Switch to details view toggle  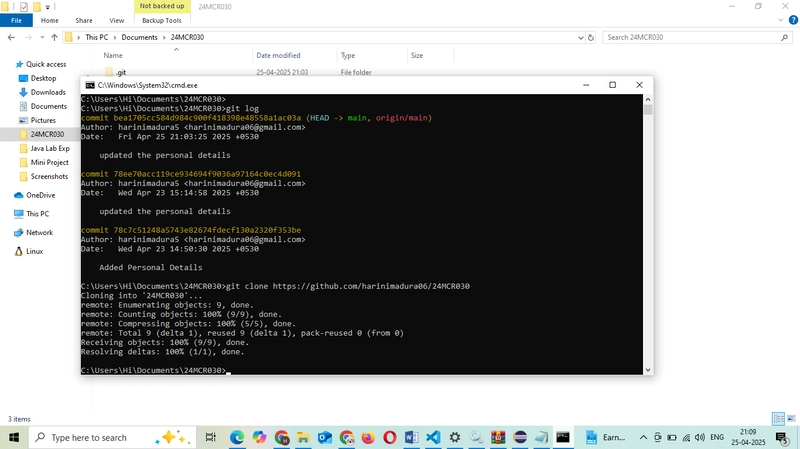(x=779, y=419)
